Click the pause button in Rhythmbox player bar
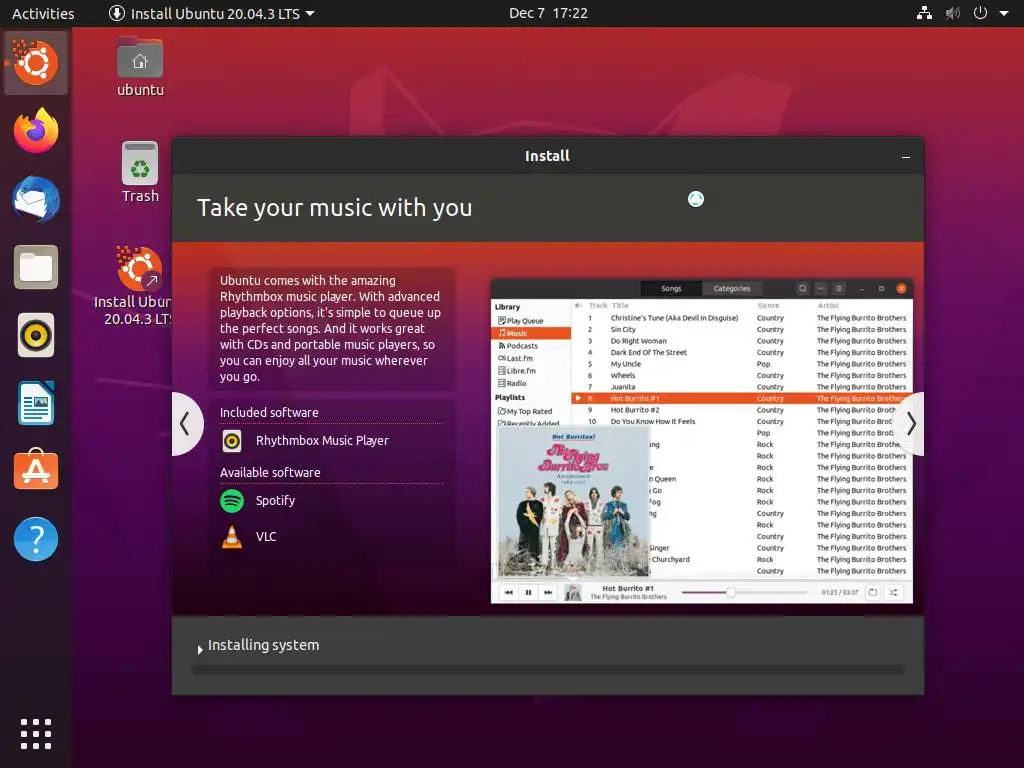The height and width of the screenshot is (768, 1024). (x=528, y=592)
